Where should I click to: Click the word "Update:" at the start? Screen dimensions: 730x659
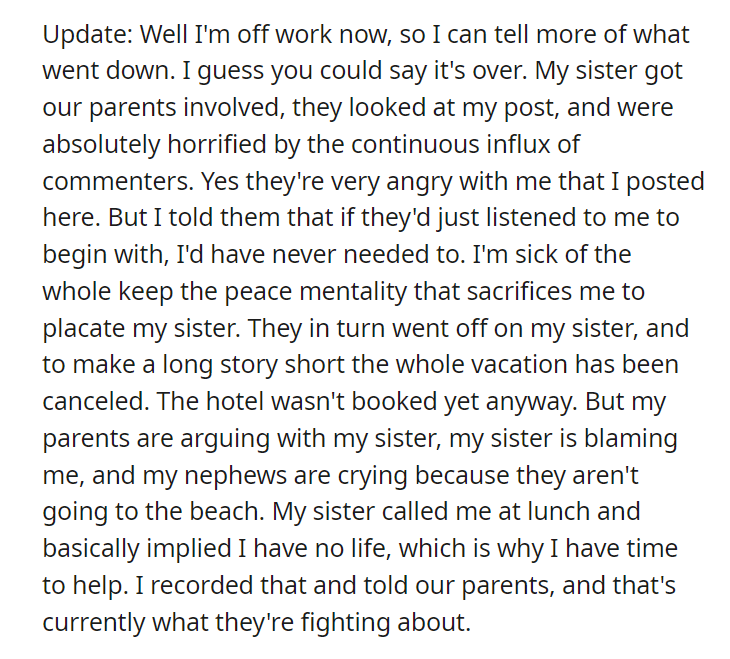click(88, 35)
